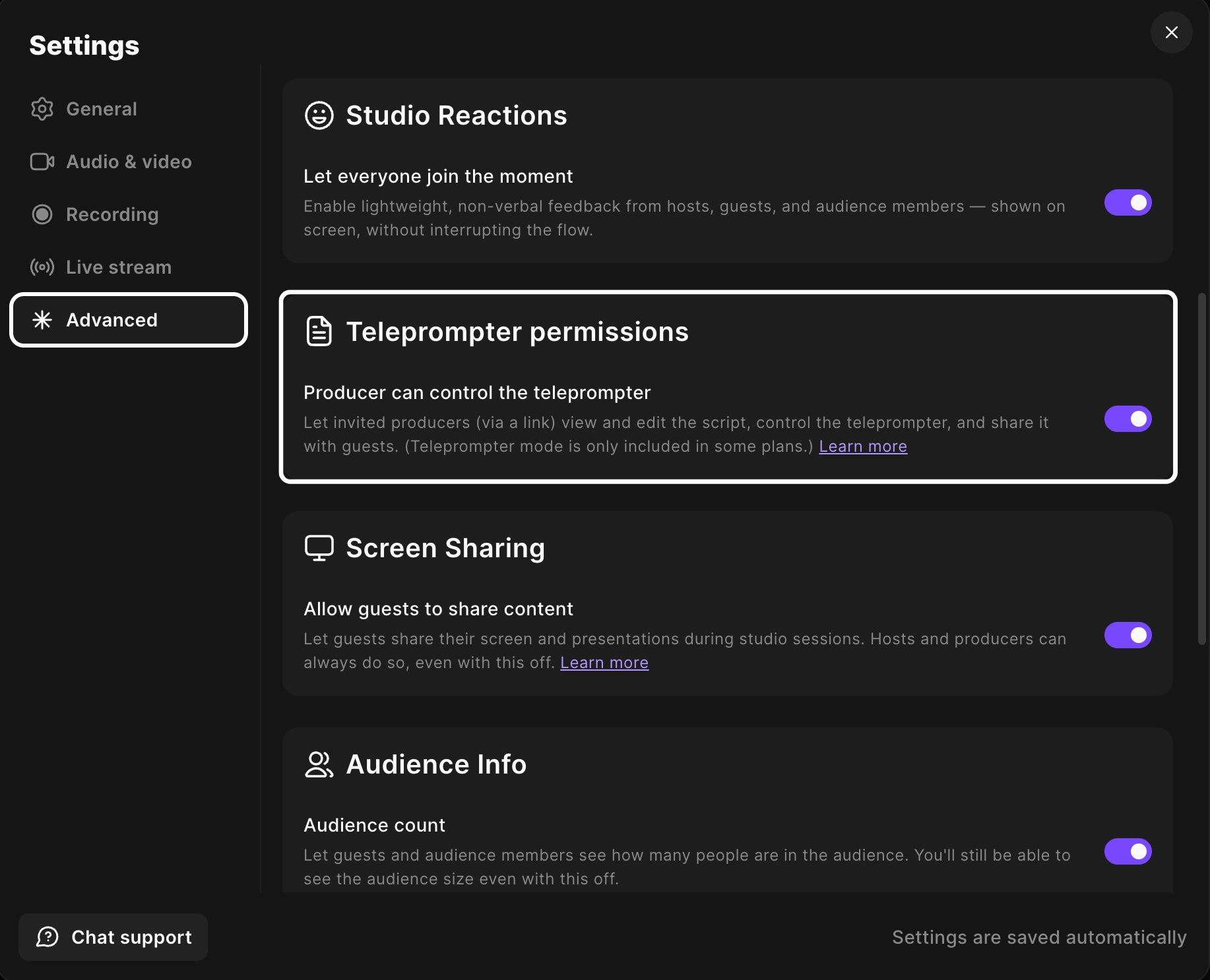Click 'Producer can control the teleprompter' label
The width and height of the screenshot is (1210, 980).
tap(477, 392)
